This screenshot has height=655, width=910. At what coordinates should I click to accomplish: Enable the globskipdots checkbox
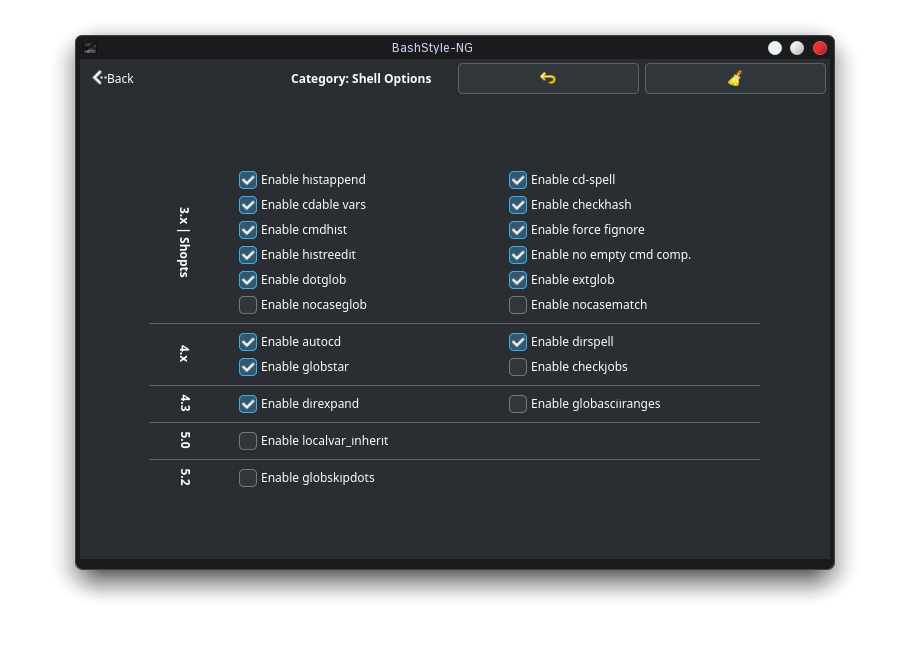[248, 478]
